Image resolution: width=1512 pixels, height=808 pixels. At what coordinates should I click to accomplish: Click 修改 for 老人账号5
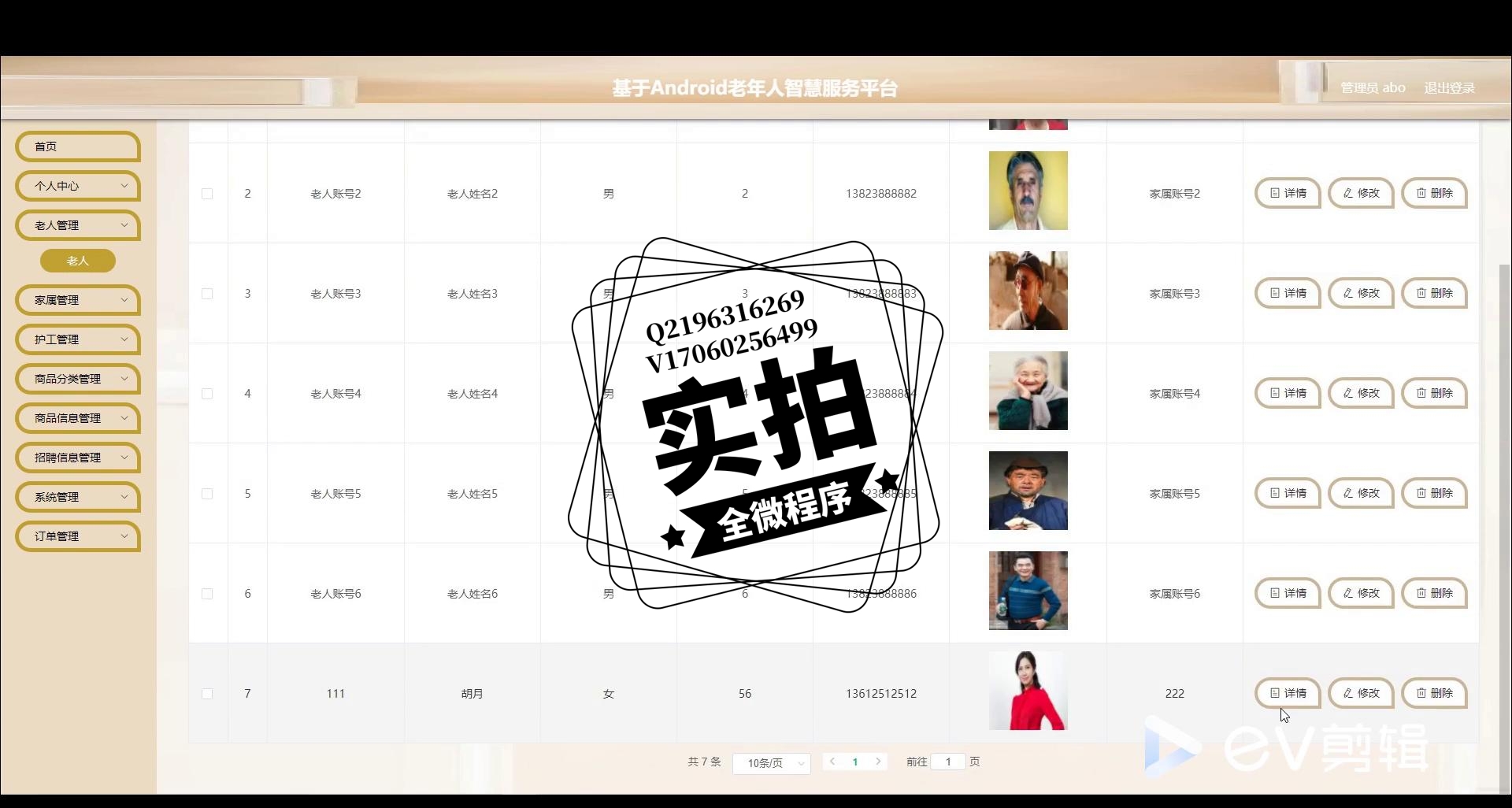[x=1361, y=493]
